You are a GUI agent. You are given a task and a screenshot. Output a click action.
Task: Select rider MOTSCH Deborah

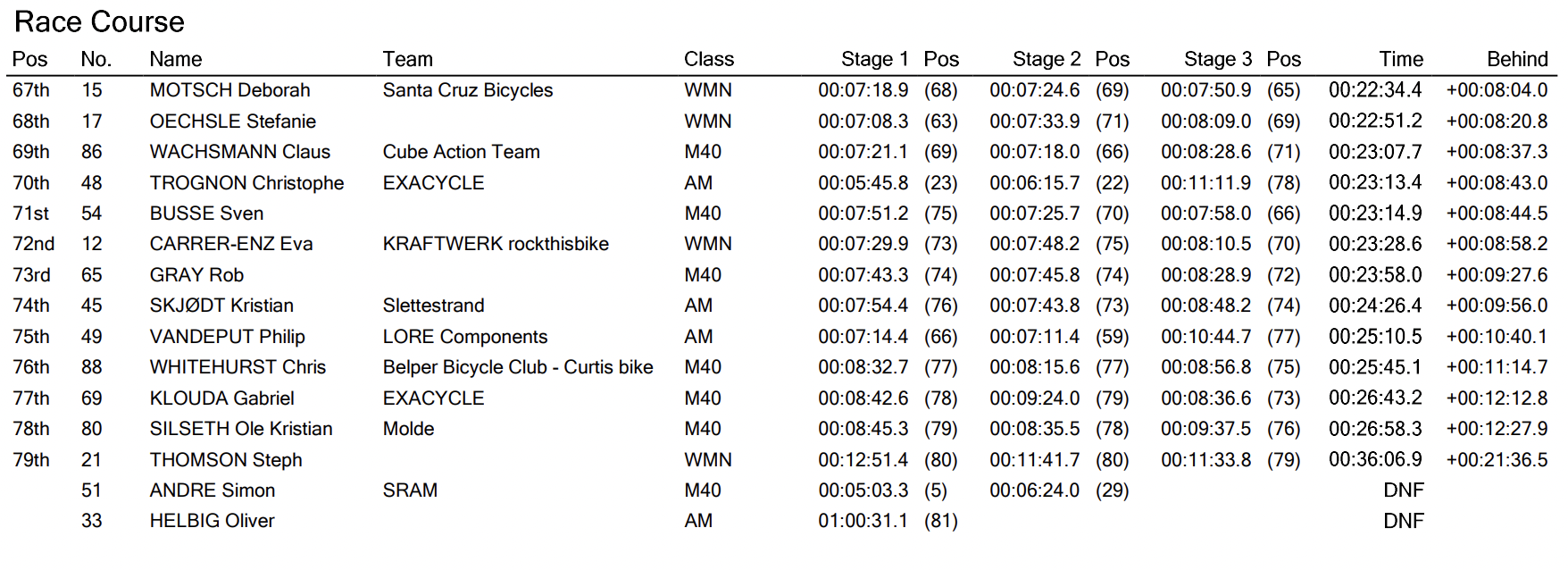[x=229, y=90]
